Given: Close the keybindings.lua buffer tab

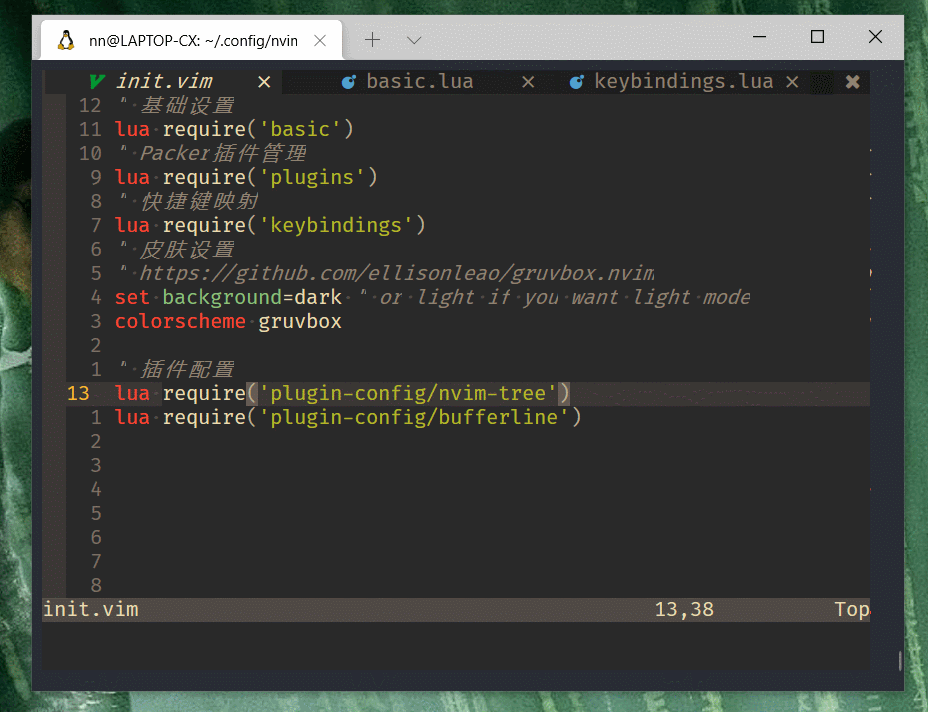Looking at the screenshot, I should coord(792,82).
